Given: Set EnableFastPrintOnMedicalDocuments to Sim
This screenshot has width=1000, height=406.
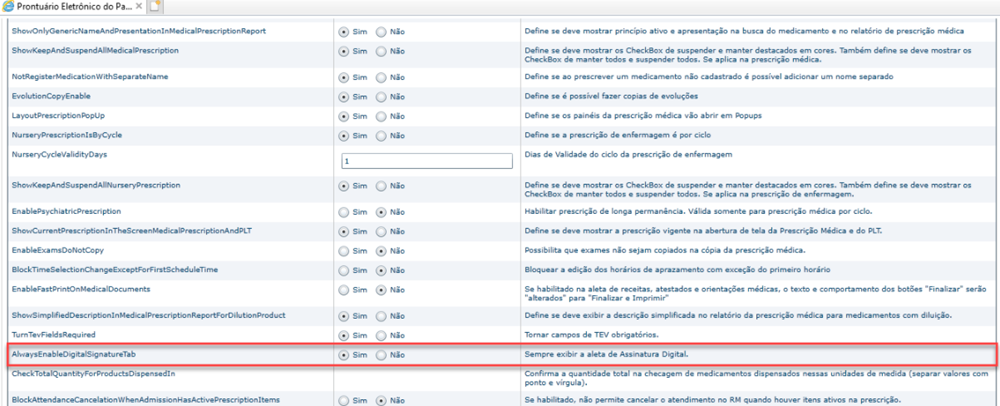Looking at the screenshot, I should [344, 291].
